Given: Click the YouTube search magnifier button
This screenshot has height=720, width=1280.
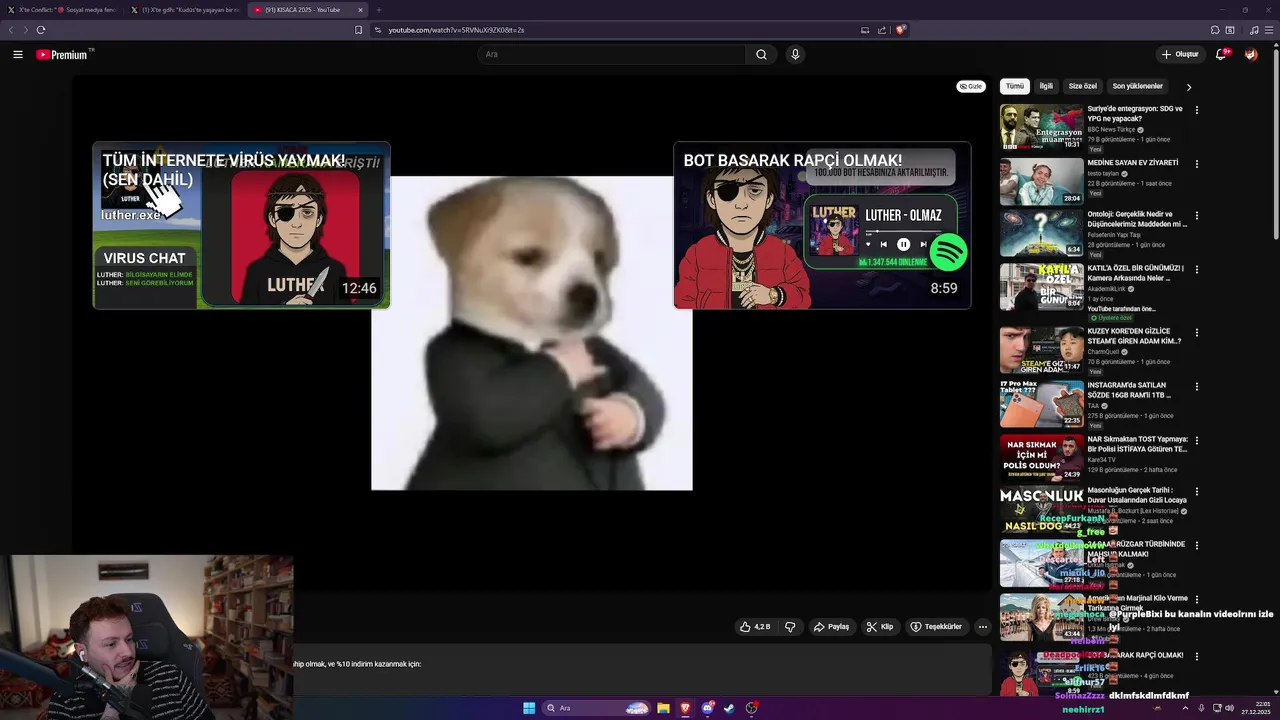Looking at the screenshot, I should (761, 54).
